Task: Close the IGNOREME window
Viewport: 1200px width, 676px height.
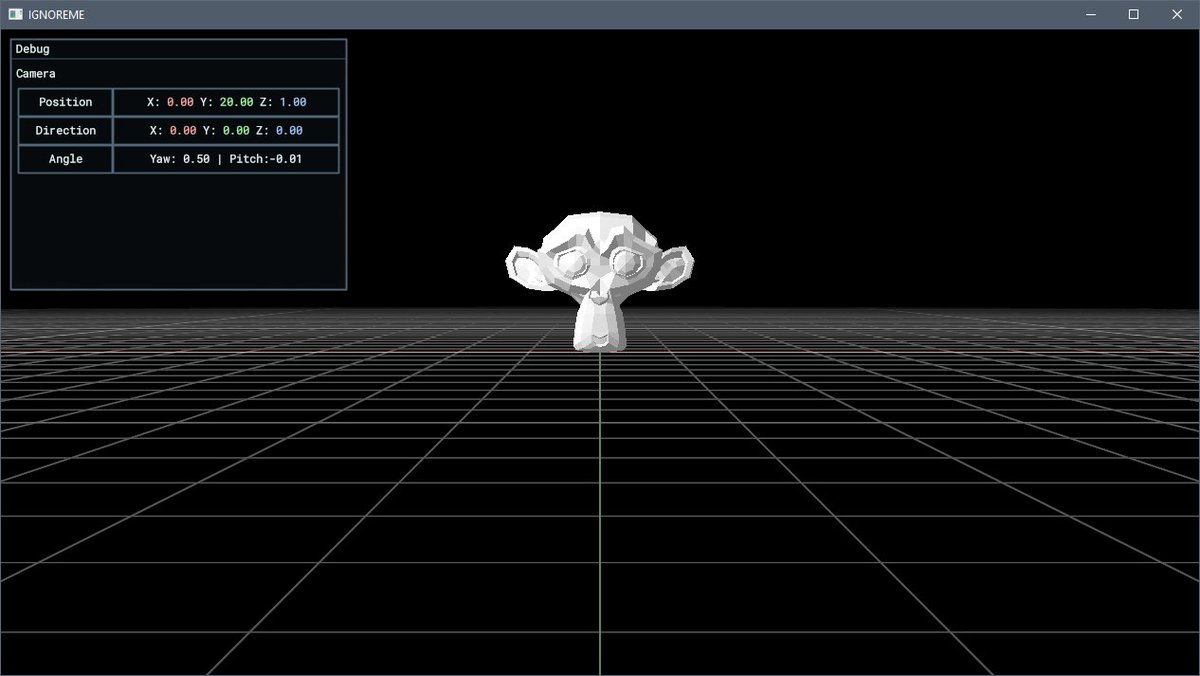Action: pyautogui.click(x=1177, y=14)
